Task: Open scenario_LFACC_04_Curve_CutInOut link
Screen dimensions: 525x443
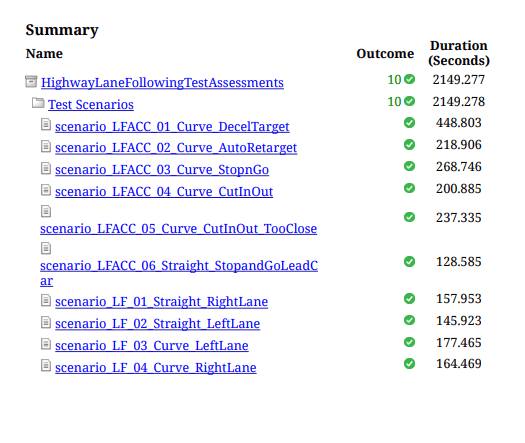Action: tap(164, 192)
